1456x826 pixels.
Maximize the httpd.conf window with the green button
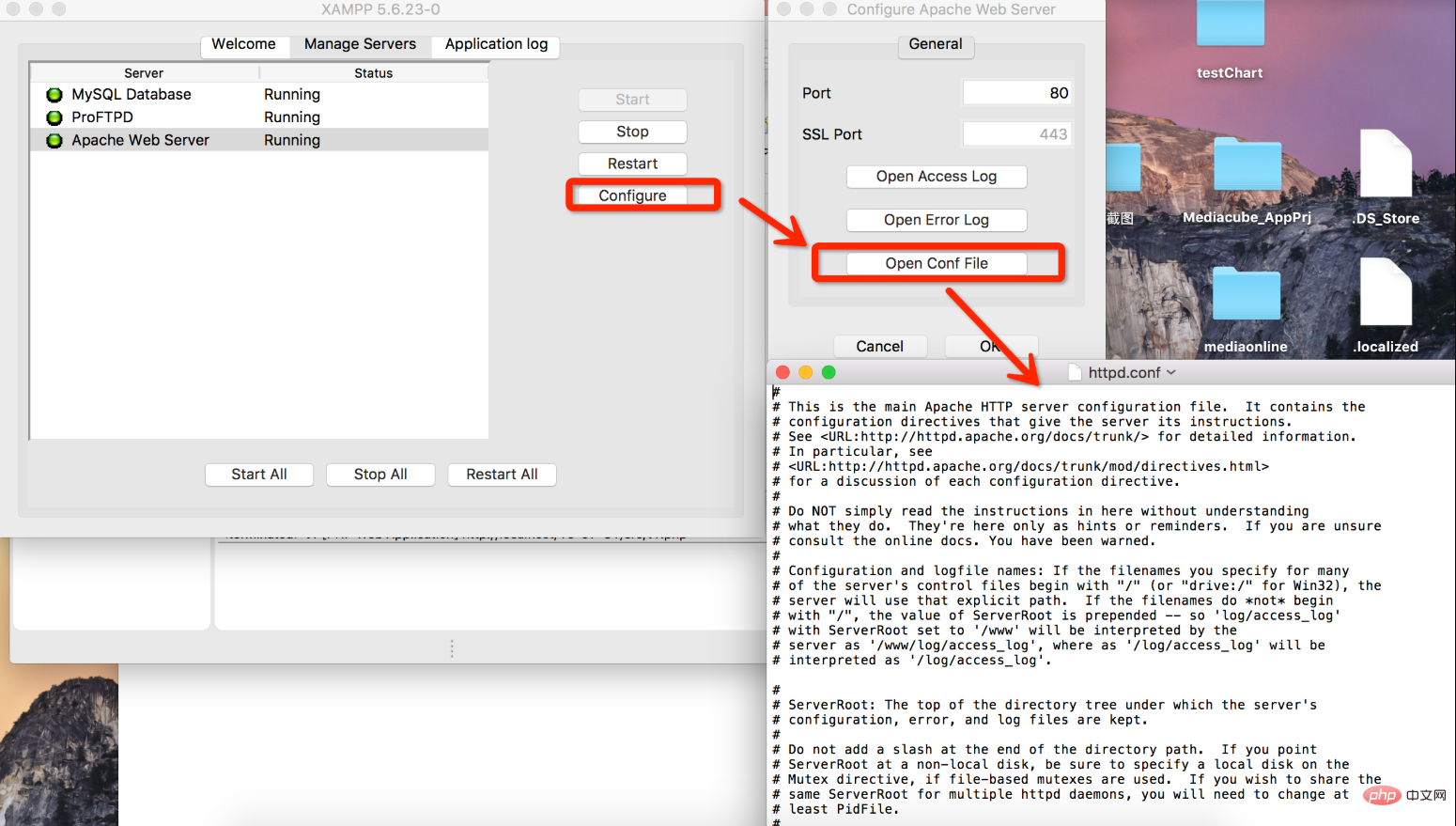(829, 373)
